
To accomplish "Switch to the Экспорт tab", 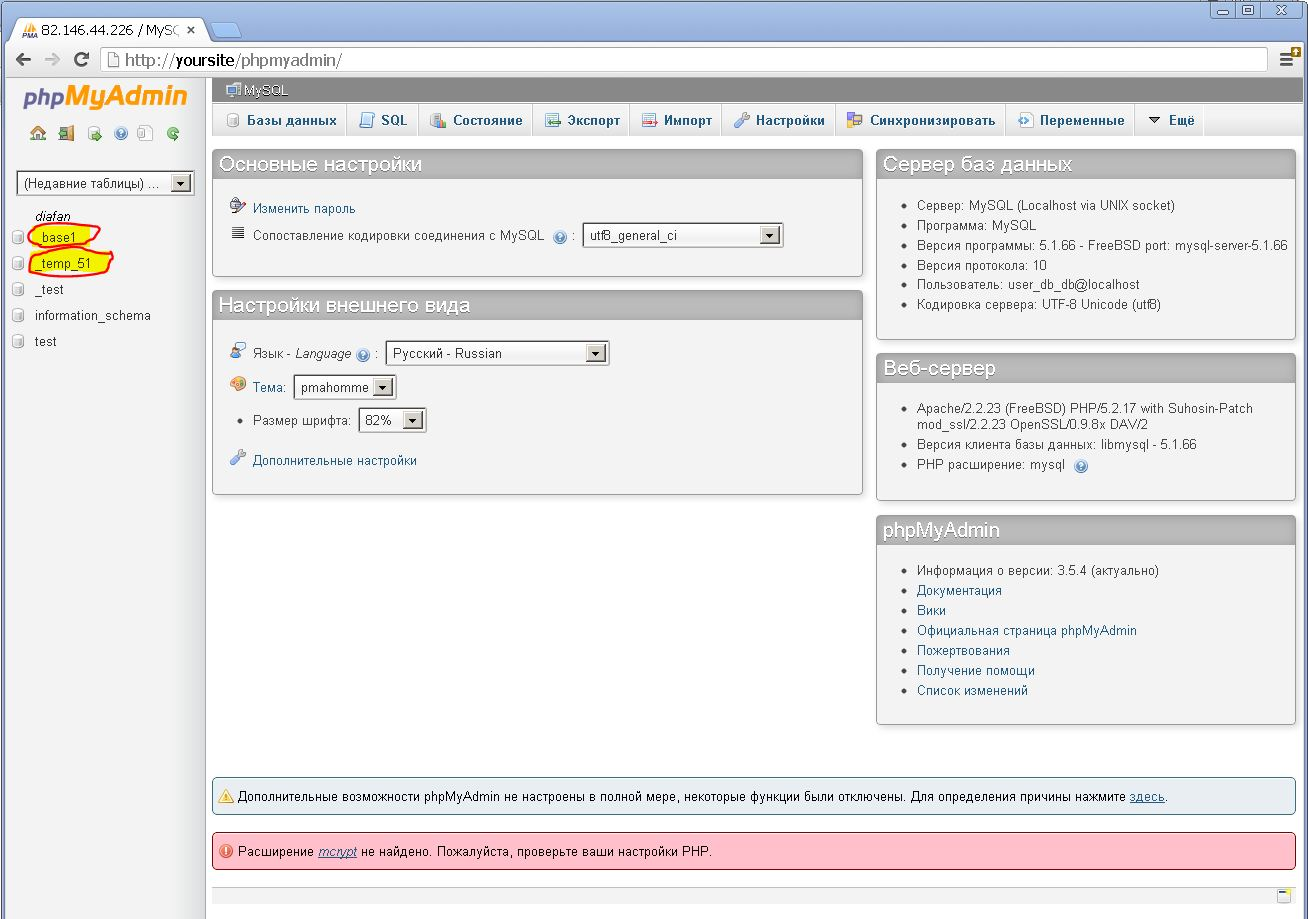I will [582, 120].
